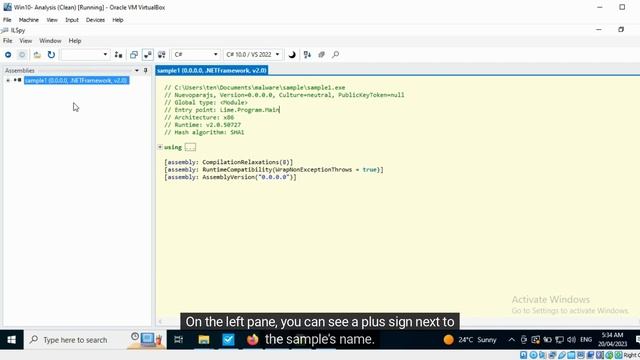Open Assemblies panel options arrow
The width and height of the screenshot is (640, 360).
coord(137,71)
